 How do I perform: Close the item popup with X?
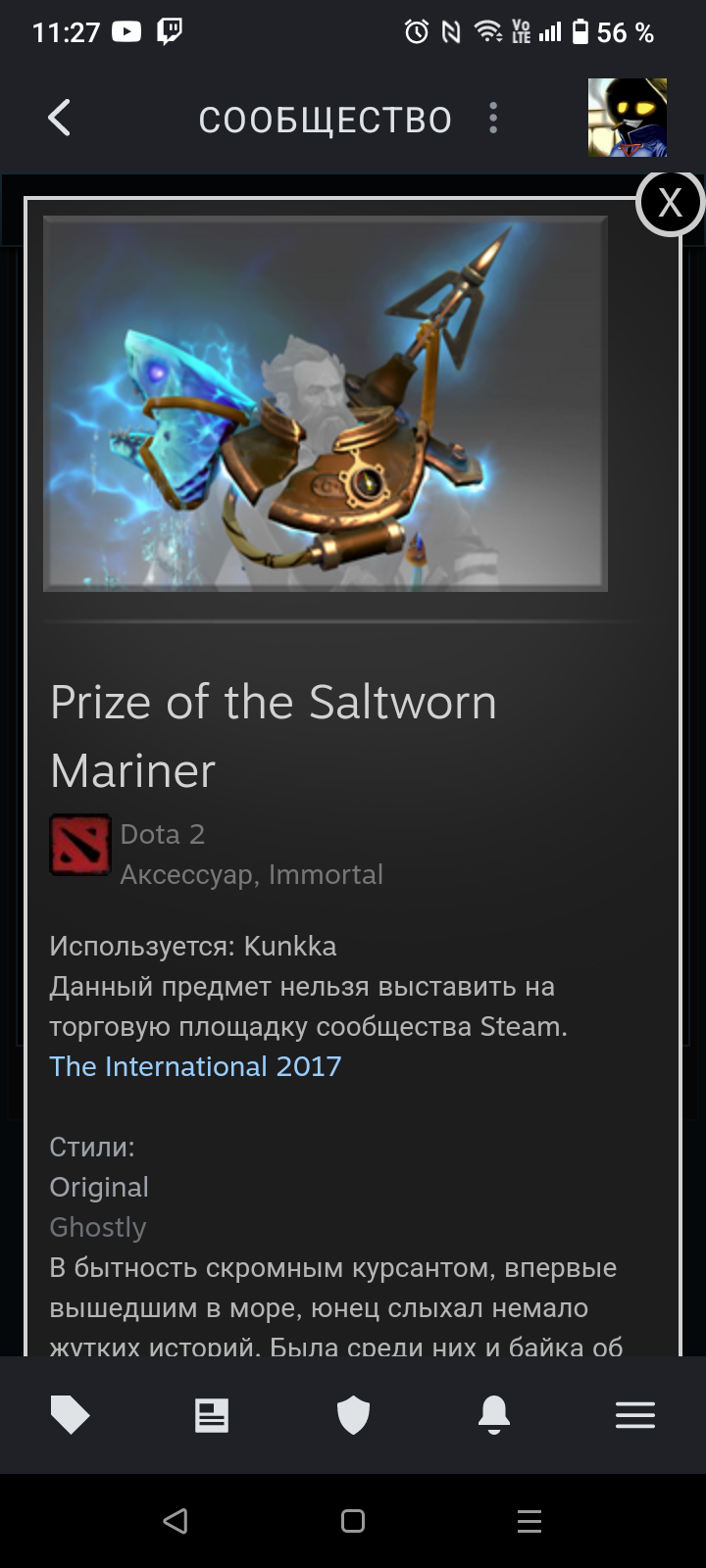[x=671, y=203]
